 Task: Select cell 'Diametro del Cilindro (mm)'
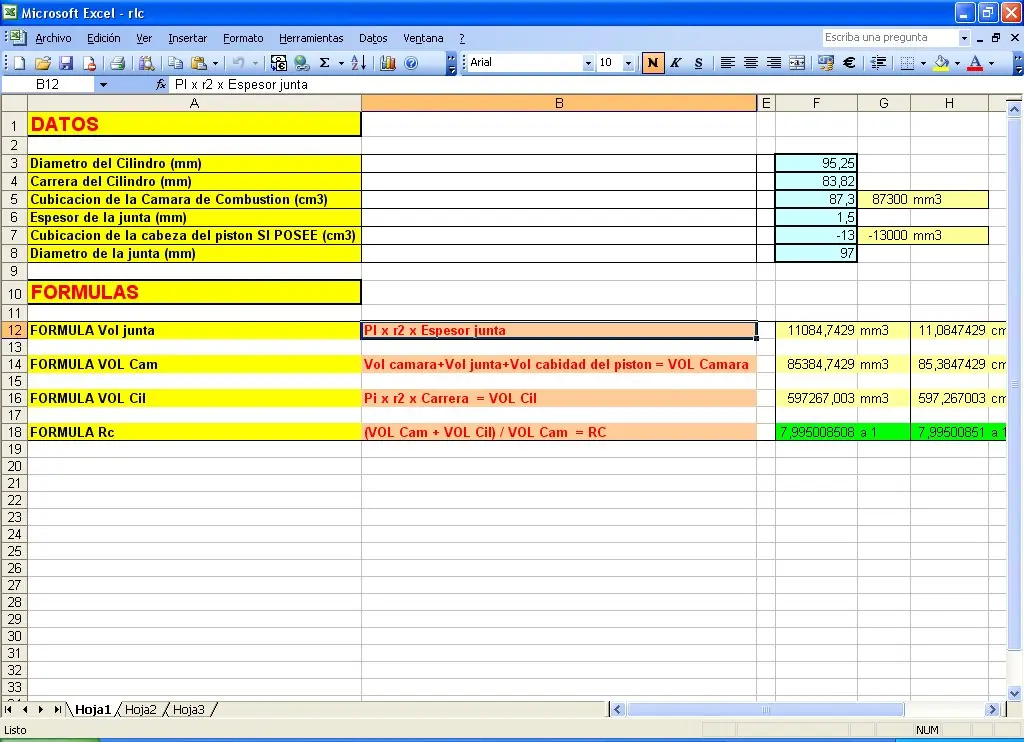(x=195, y=163)
